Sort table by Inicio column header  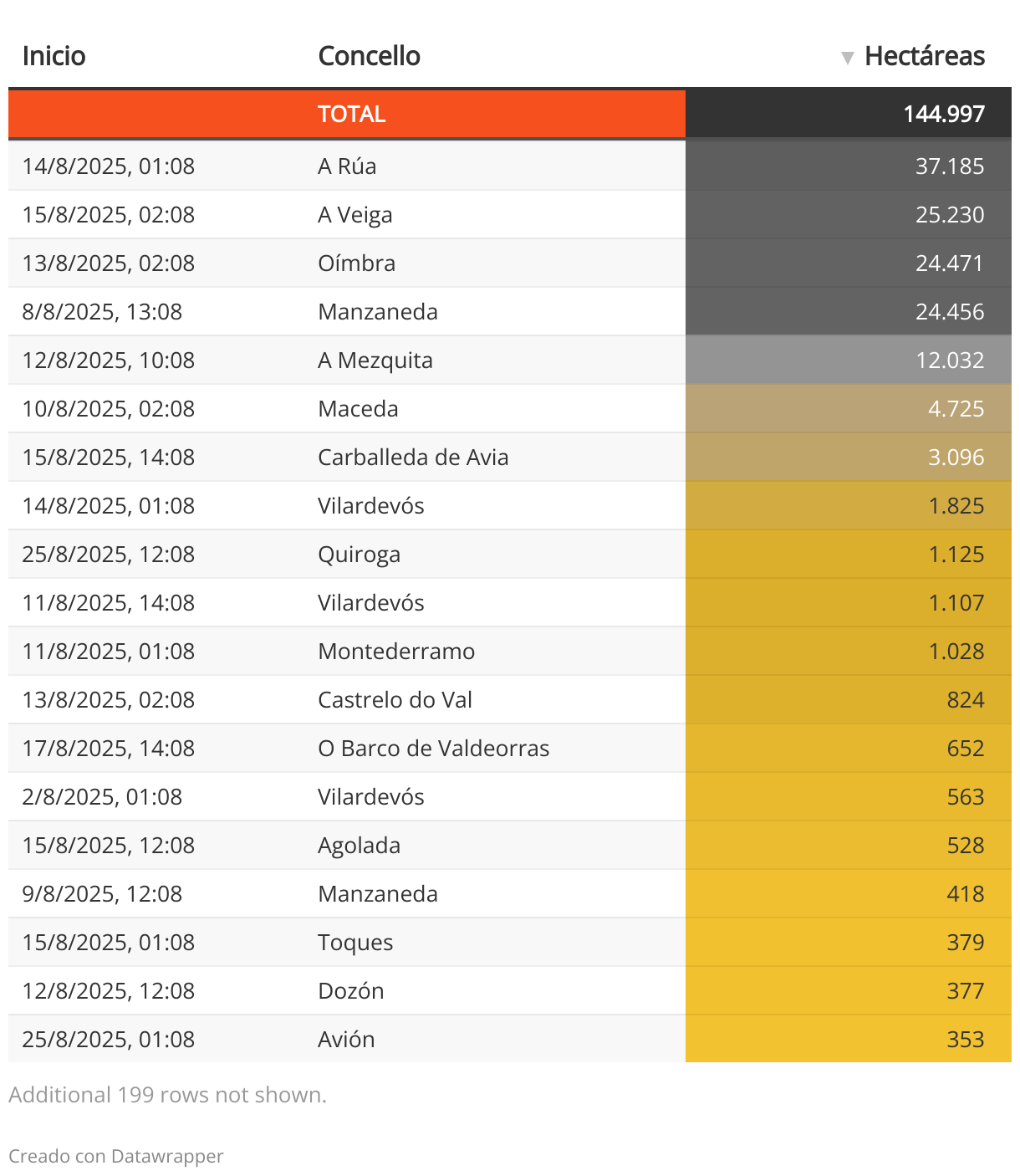point(54,56)
